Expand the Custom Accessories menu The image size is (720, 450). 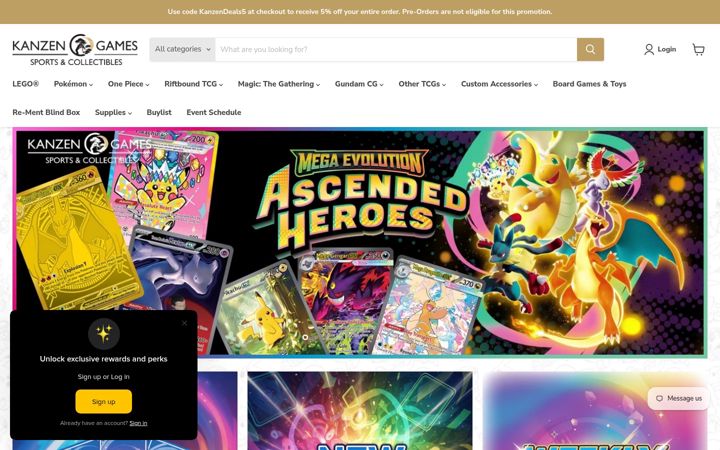tap(499, 84)
